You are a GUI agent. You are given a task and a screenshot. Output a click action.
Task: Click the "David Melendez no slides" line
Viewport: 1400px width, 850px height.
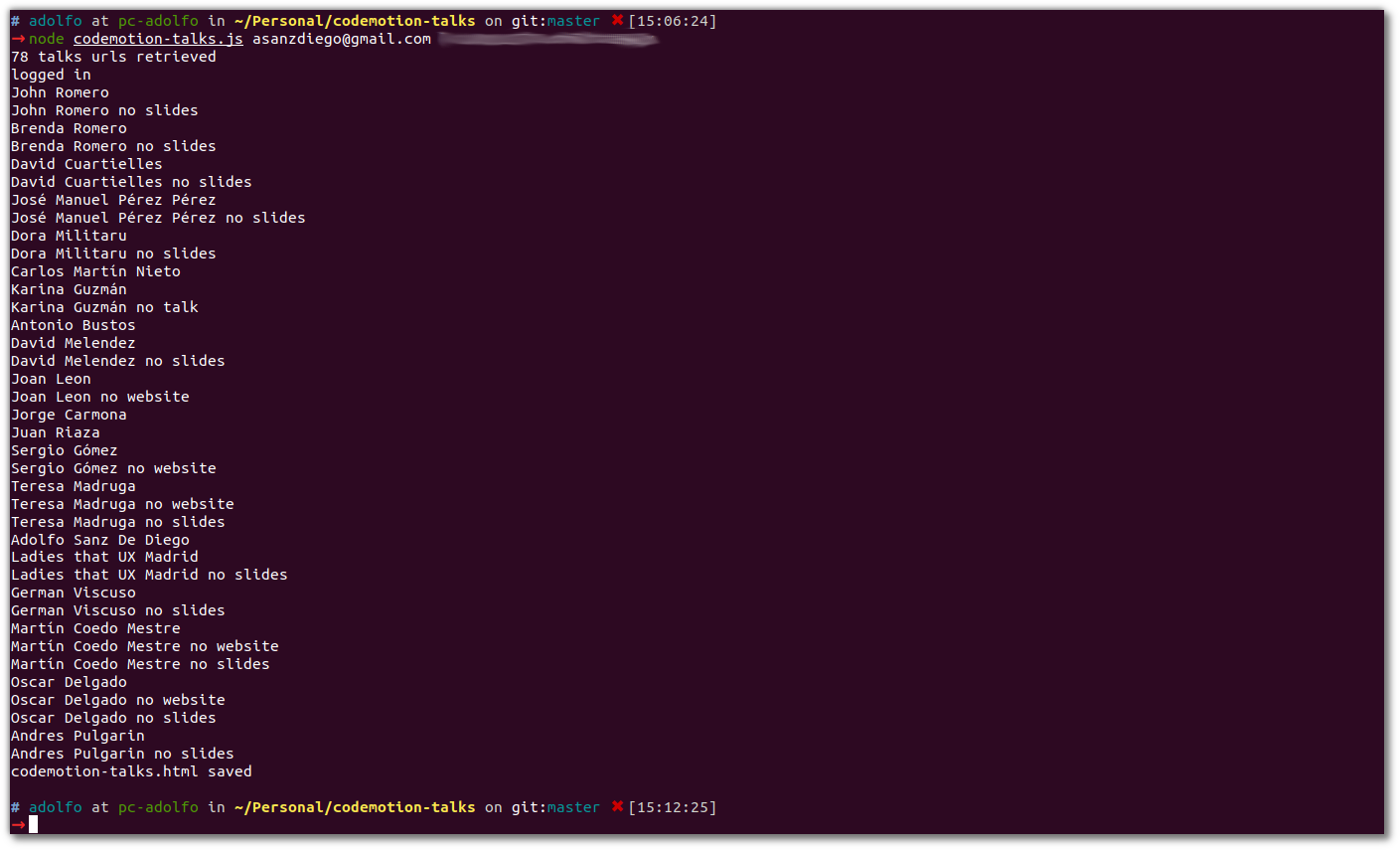click(x=118, y=361)
